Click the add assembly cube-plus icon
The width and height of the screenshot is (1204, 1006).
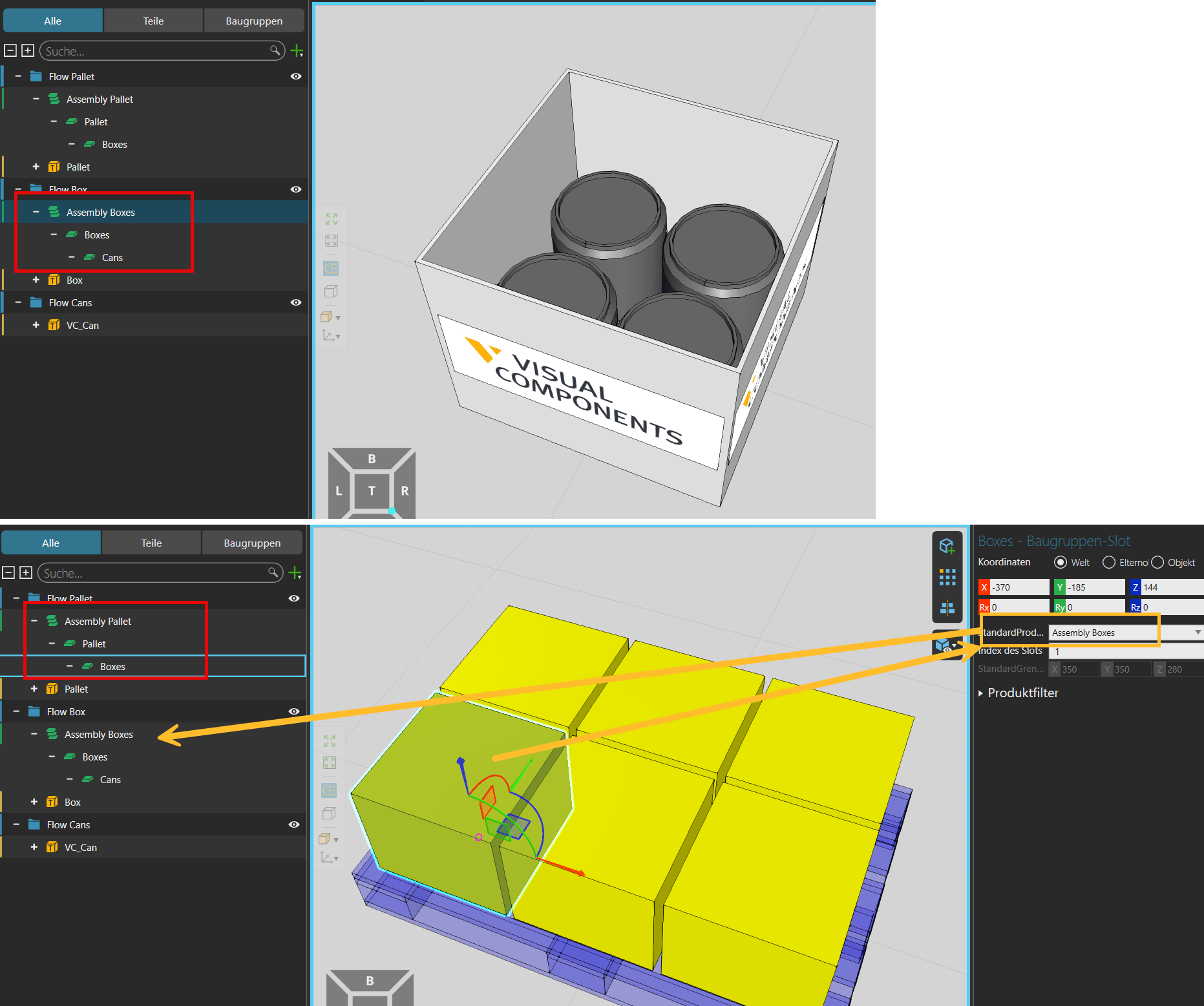click(x=947, y=546)
